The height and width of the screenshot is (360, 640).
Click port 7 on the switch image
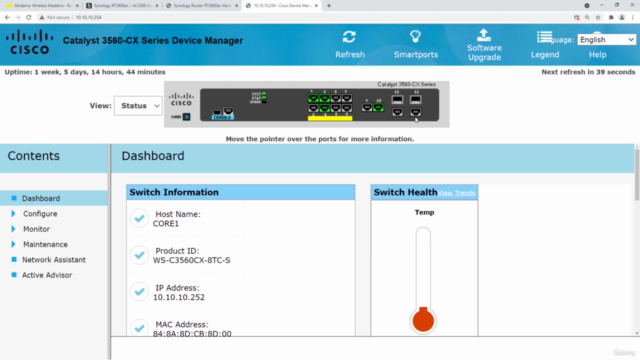point(347,98)
